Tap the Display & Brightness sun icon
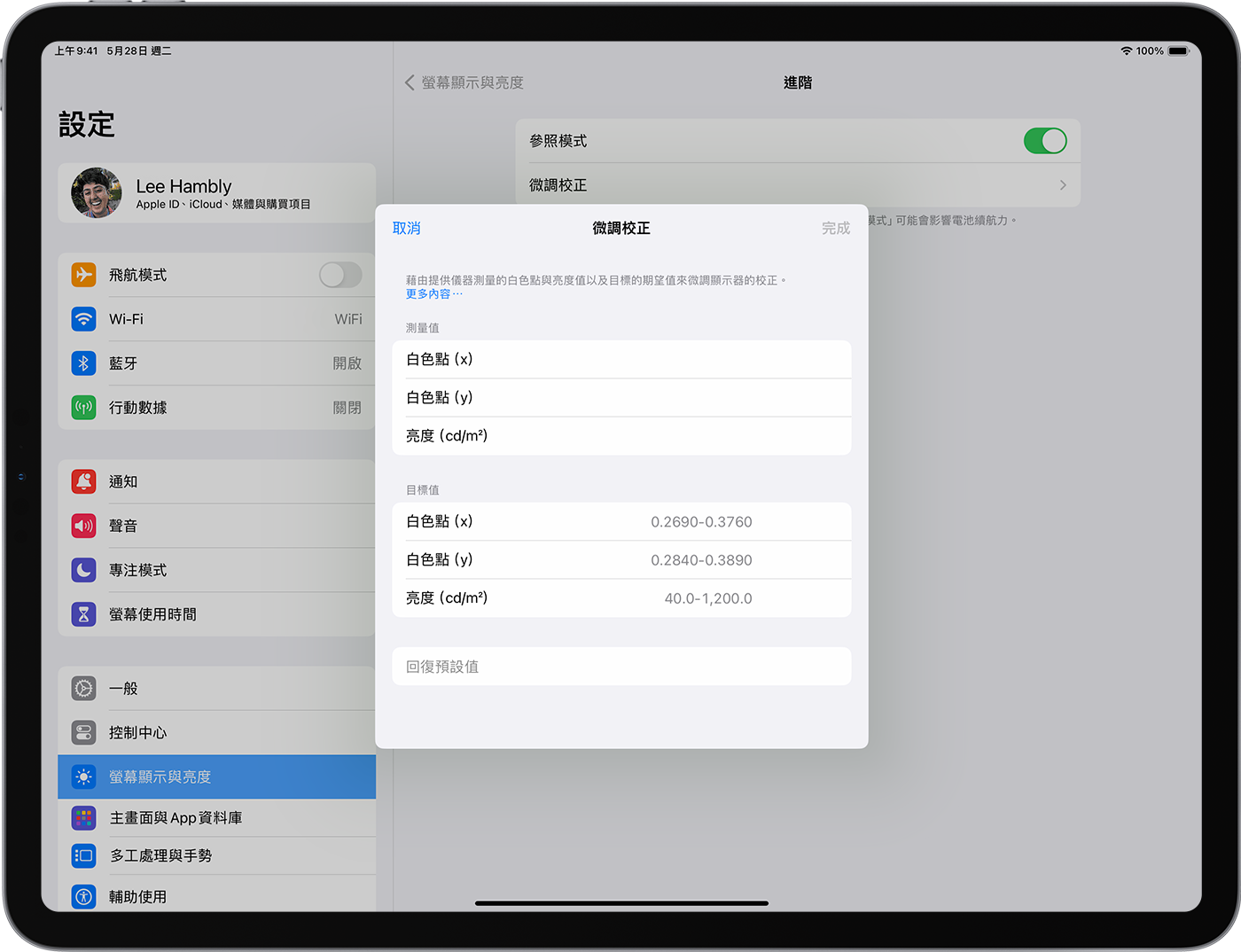 pyautogui.click(x=83, y=777)
